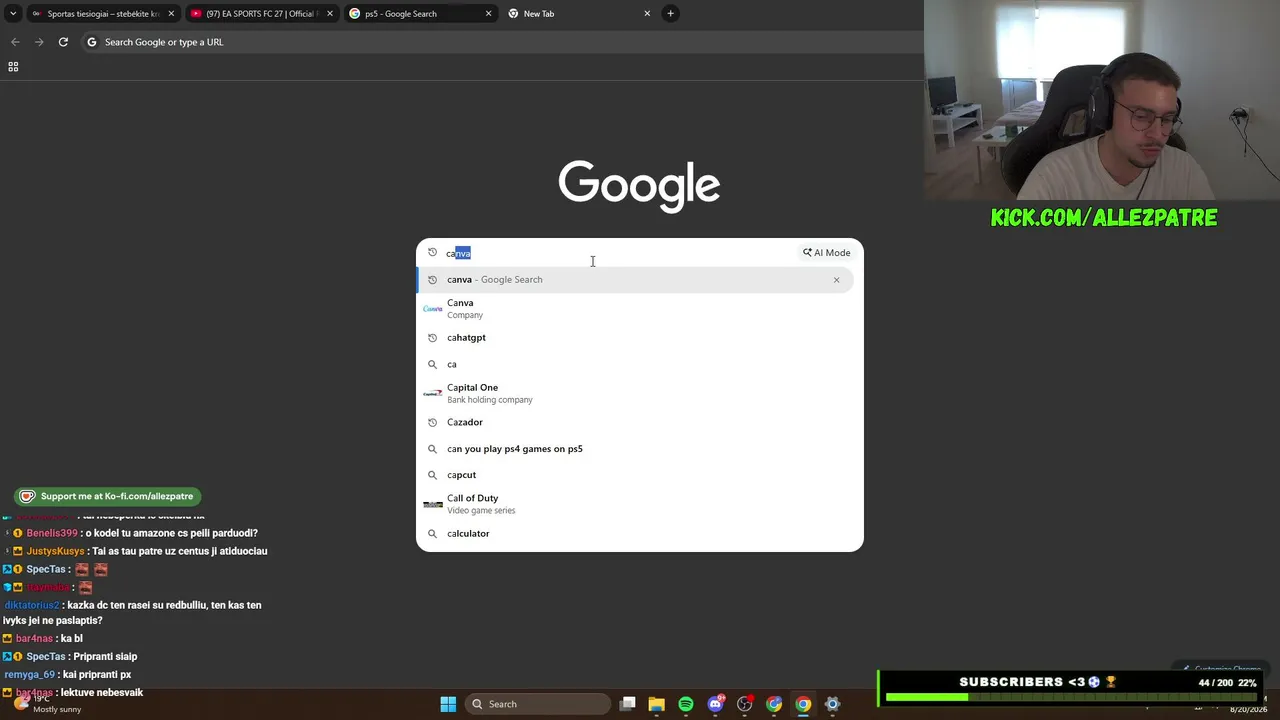
Task: Open File Explorer from the taskbar
Action: (x=656, y=704)
